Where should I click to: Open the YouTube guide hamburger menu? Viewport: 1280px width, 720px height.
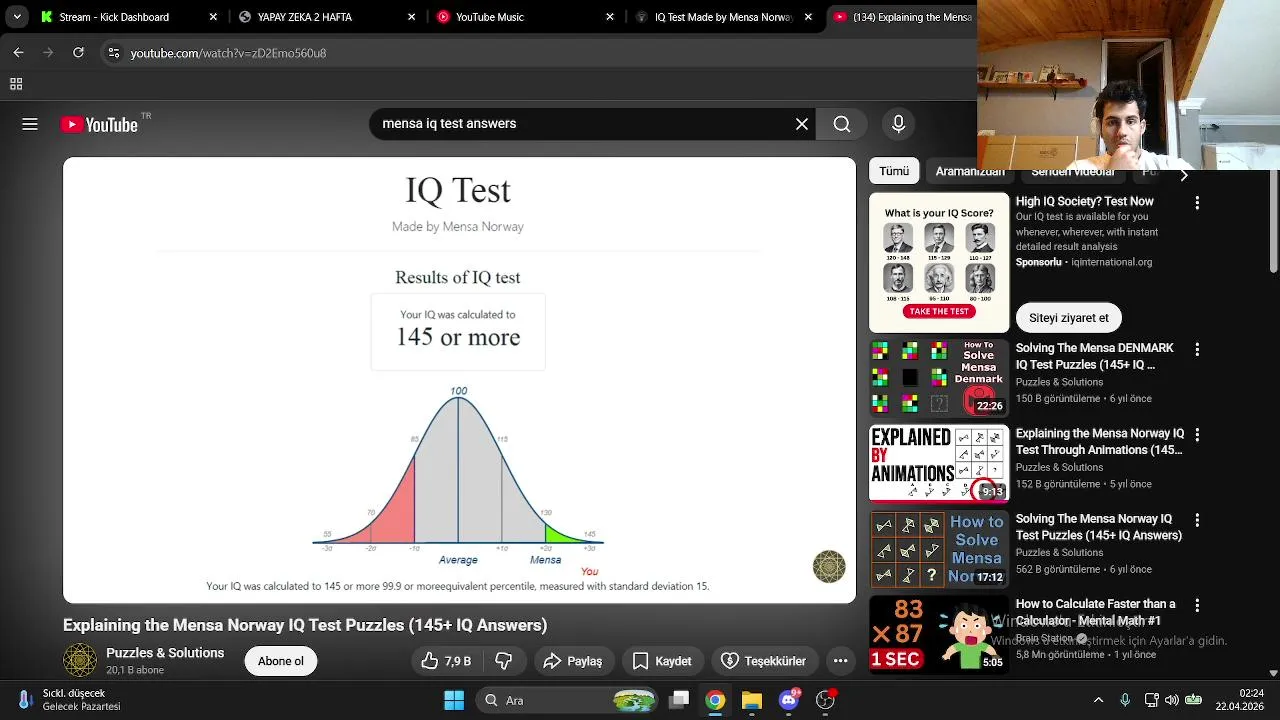[x=30, y=124]
